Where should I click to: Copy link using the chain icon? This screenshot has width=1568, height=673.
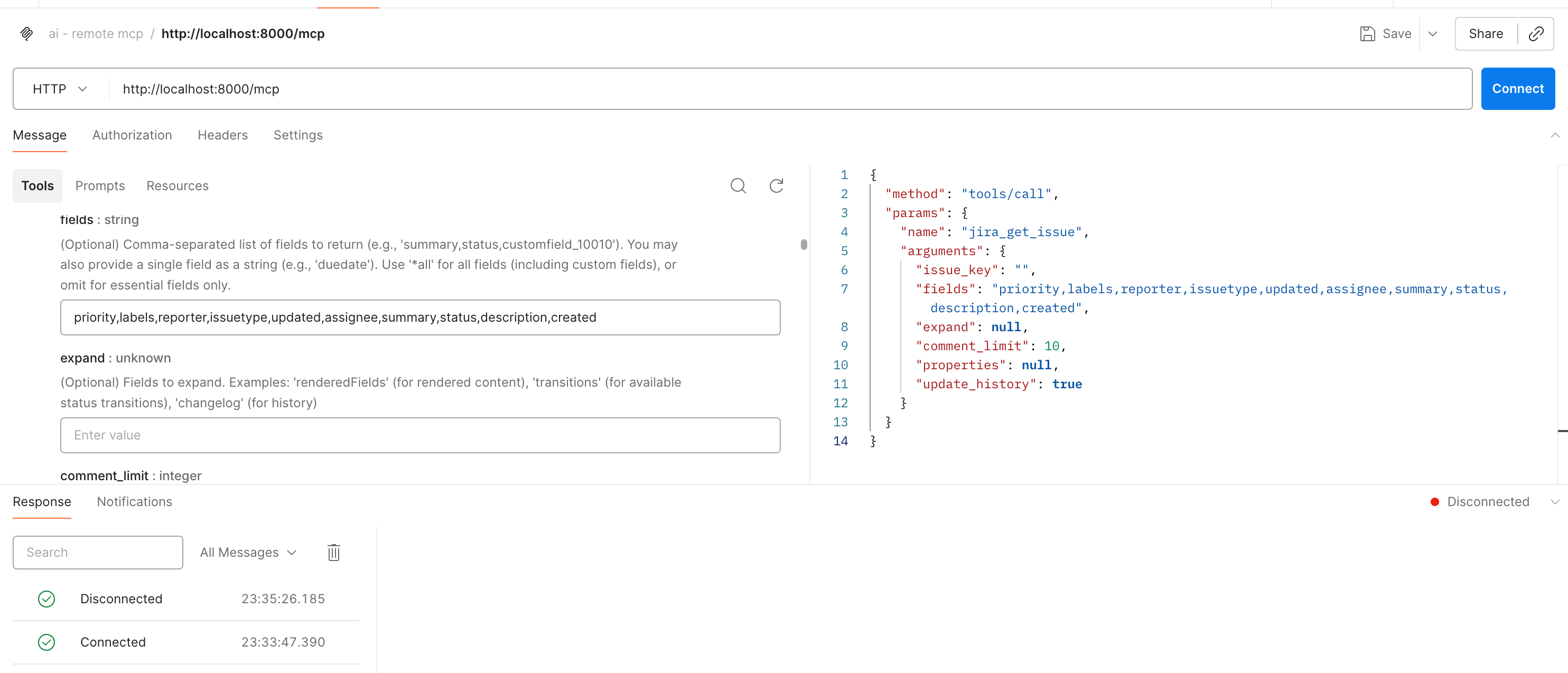pyautogui.click(x=1536, y=33)
